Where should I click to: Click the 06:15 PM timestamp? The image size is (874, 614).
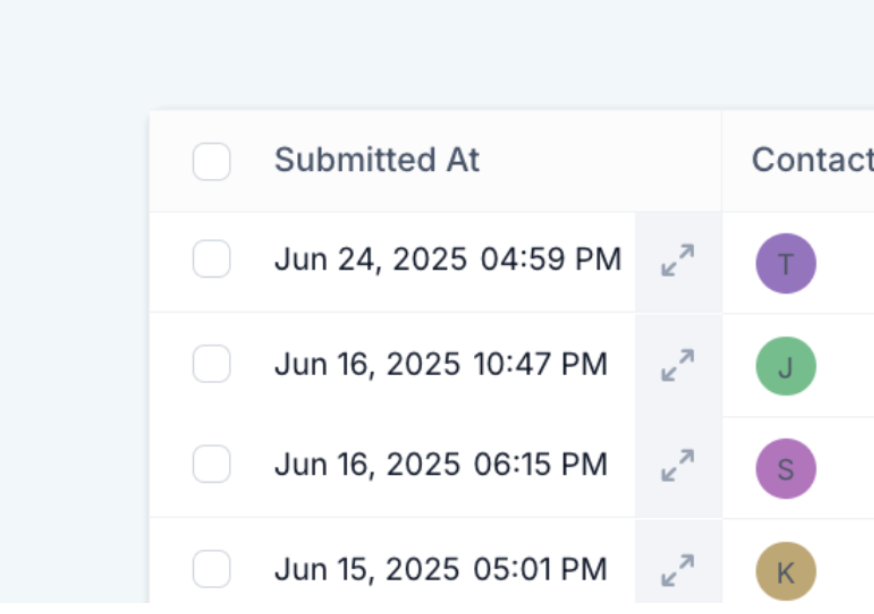click(x=540, y=465)
